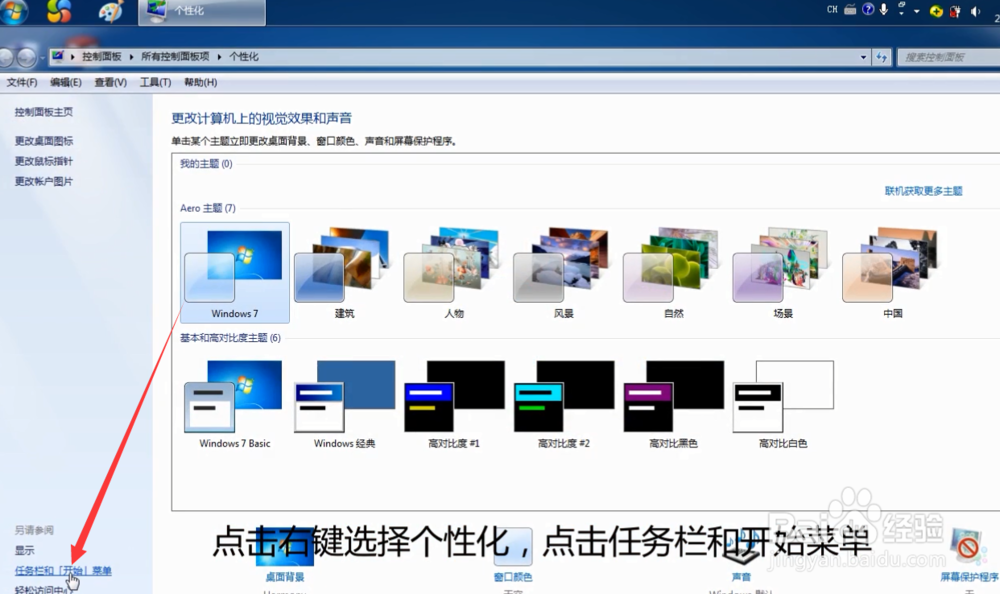The image size is (1000, 594).
Task: Select the 个性化 taskbar window button
Action: click(x=202, y=12)
